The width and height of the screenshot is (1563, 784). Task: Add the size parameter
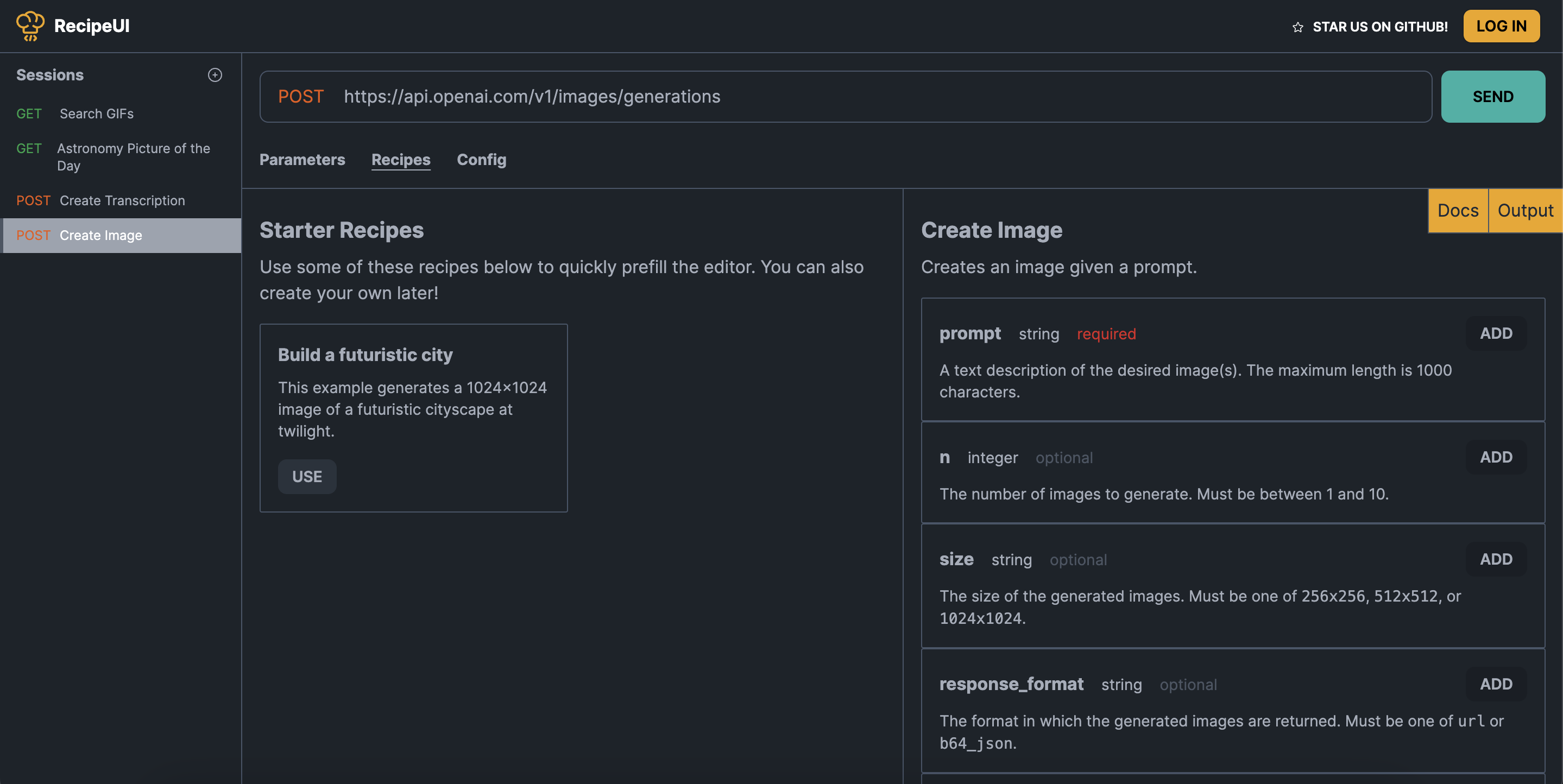point(1495,559)
